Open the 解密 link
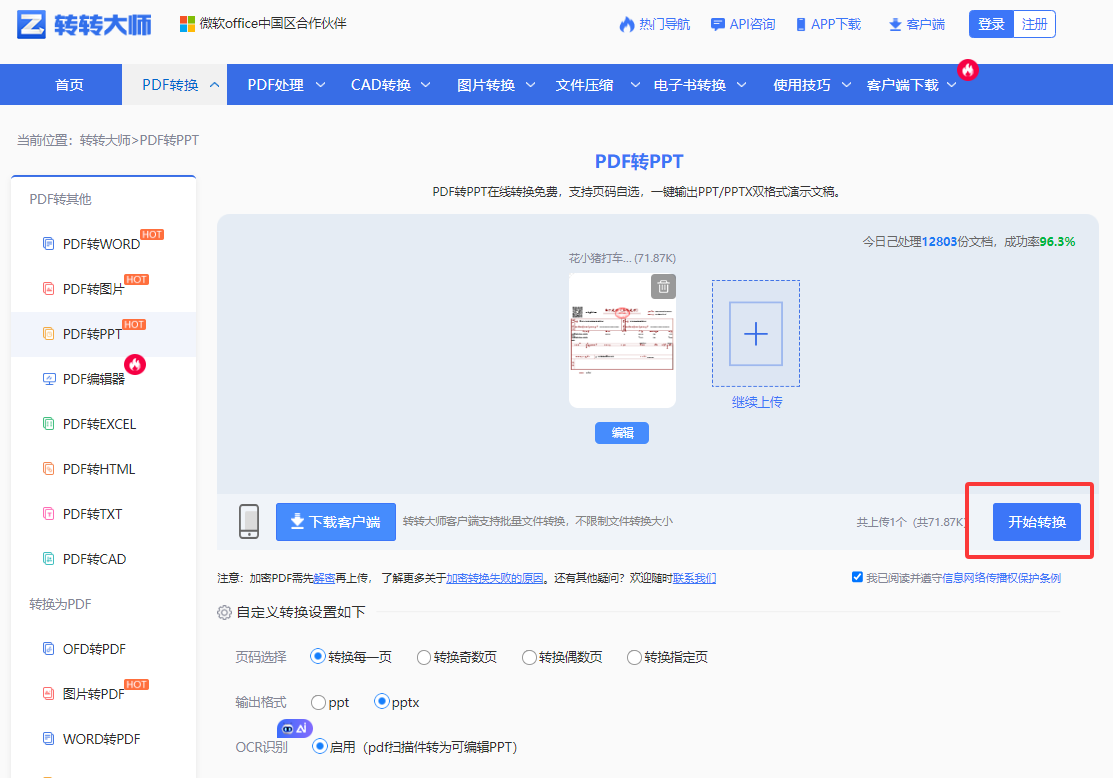 click(324, 578)
